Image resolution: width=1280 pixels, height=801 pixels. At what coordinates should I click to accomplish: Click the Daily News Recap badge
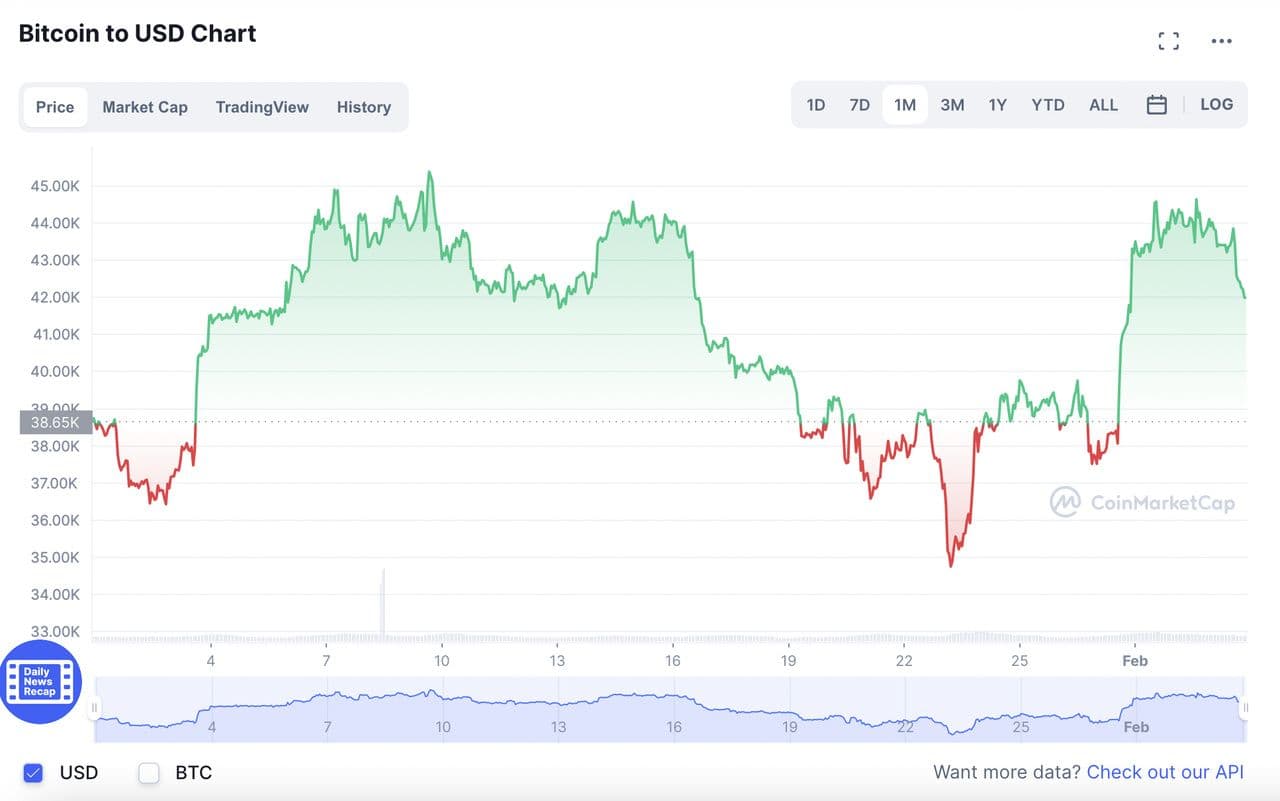(38, 682)
